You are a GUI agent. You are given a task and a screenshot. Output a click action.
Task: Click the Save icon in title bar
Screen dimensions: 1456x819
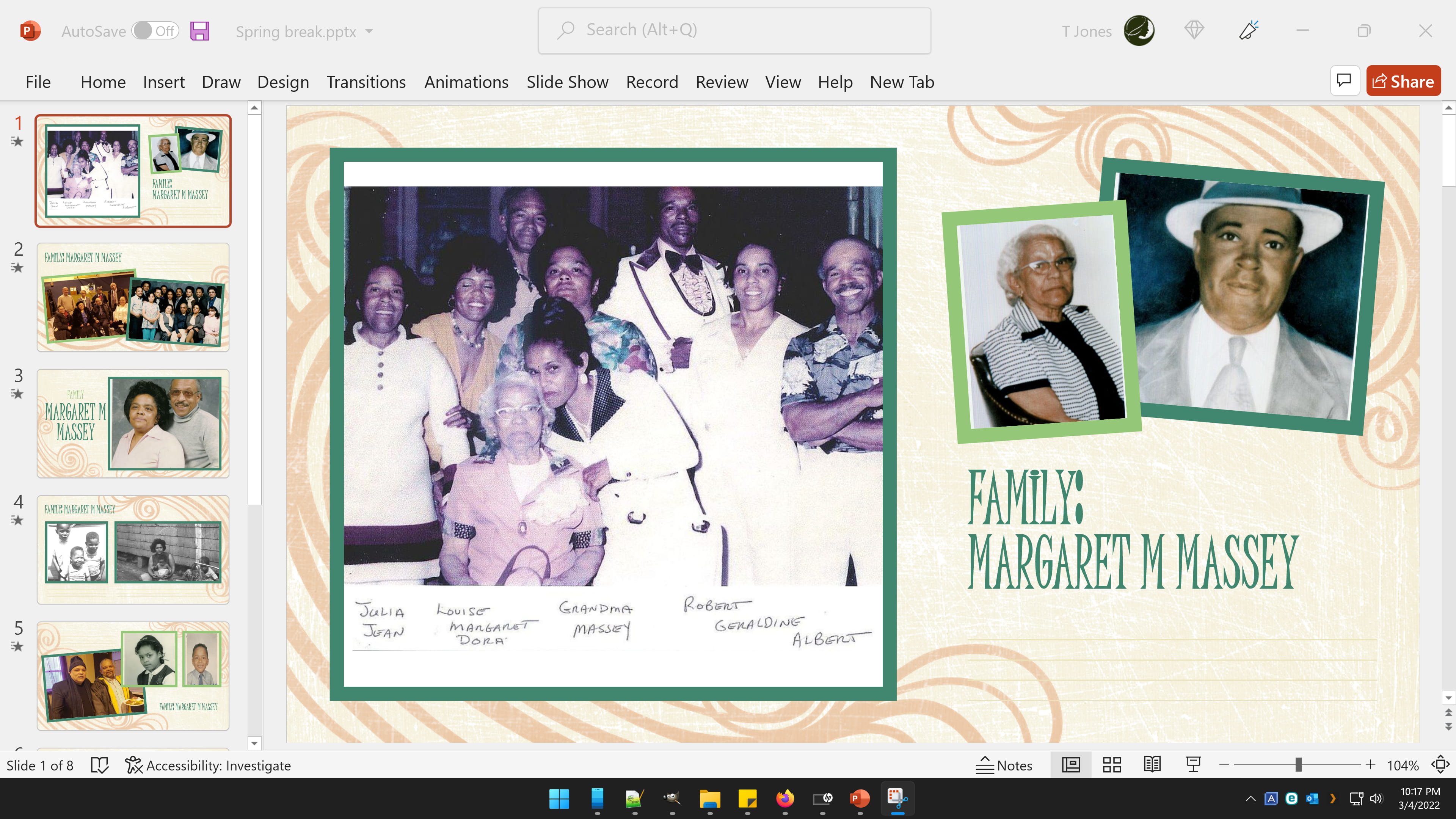click(x=199, y=31)
